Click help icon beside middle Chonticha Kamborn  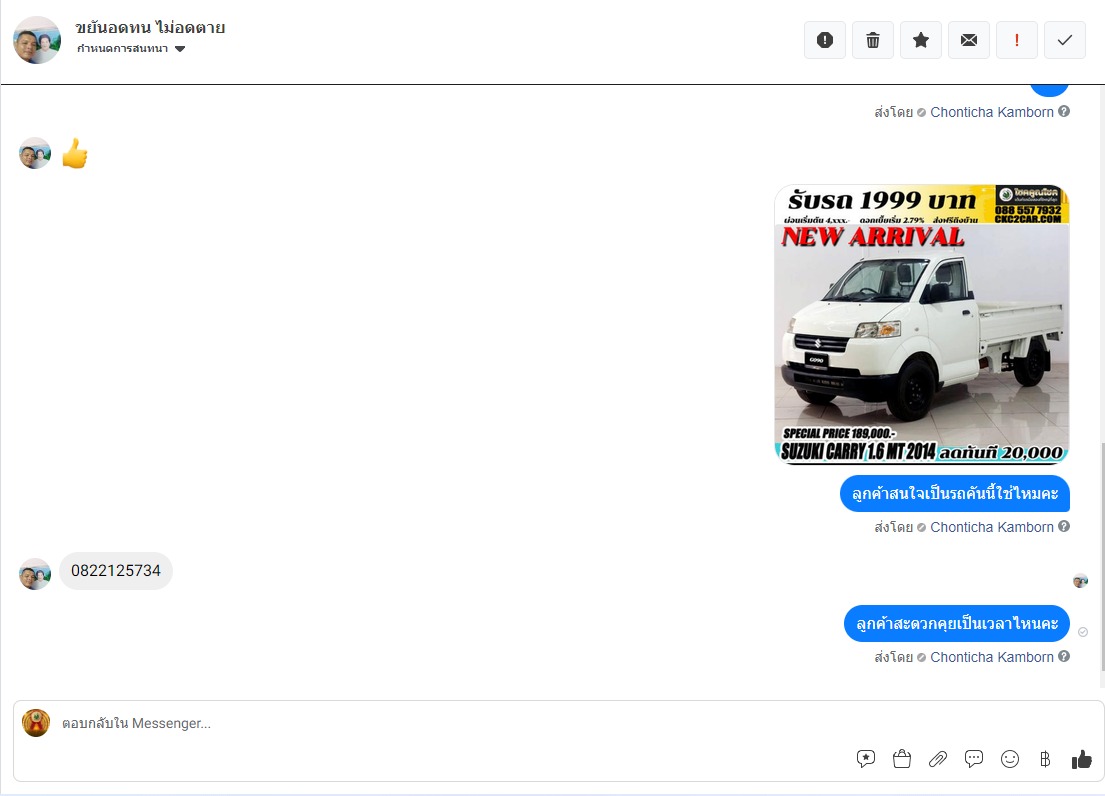tap(1064, 526)
